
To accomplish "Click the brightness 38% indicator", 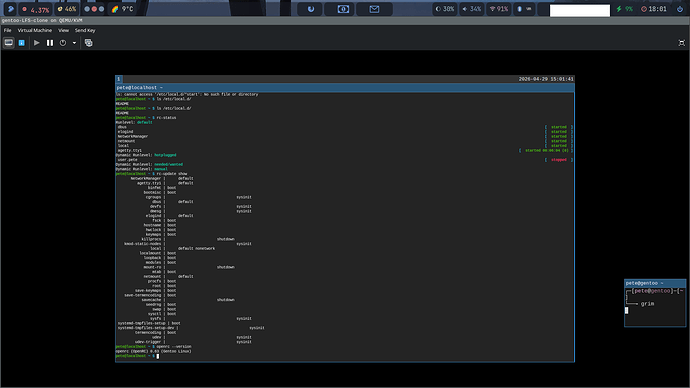I will [x=445, y=9].
